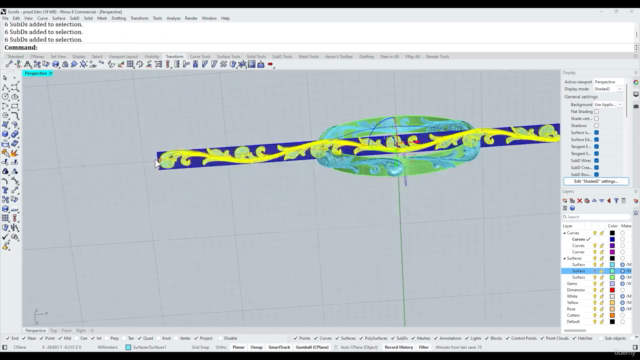This screenshot has height=360, width=640.
Task: Toggle the Osnap status bar button
Action: [256, 347]
